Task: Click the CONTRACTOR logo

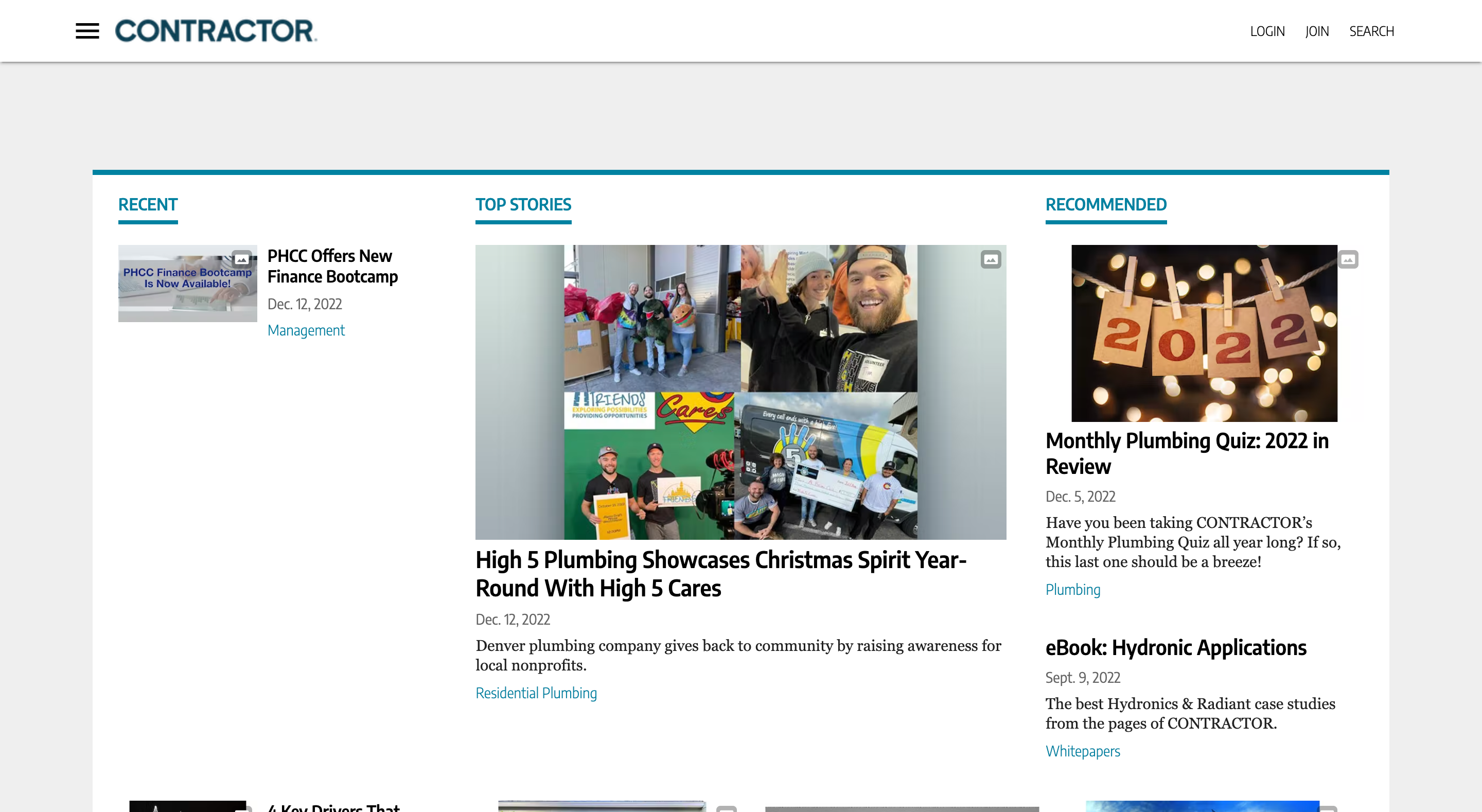Action: tap(216, 31)
